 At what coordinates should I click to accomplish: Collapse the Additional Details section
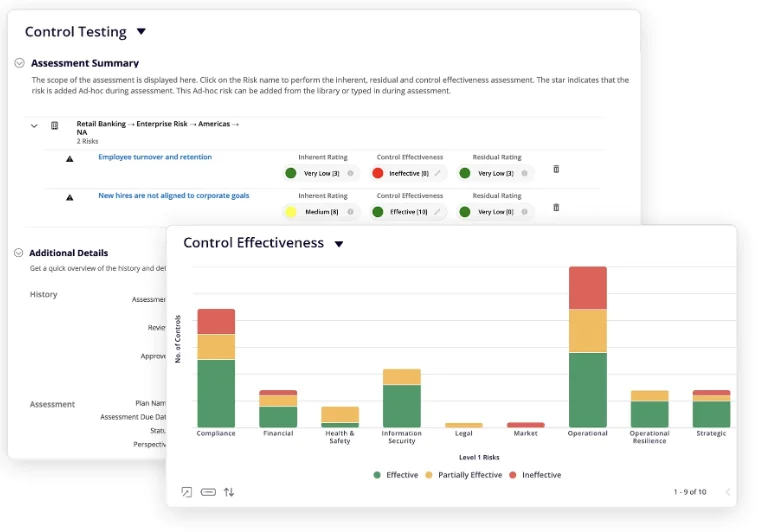18,253
